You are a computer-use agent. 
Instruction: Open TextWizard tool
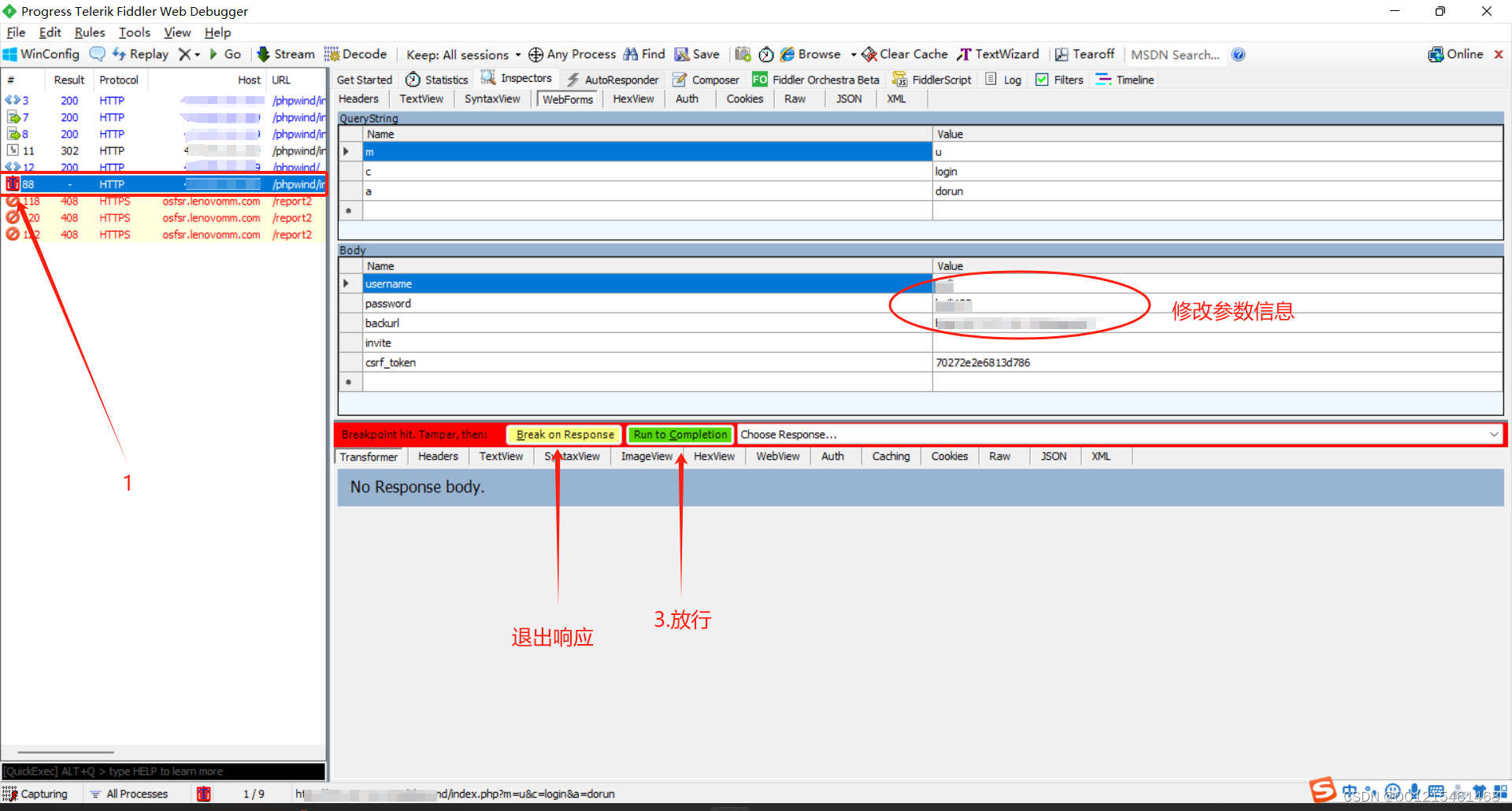(998, 54)
